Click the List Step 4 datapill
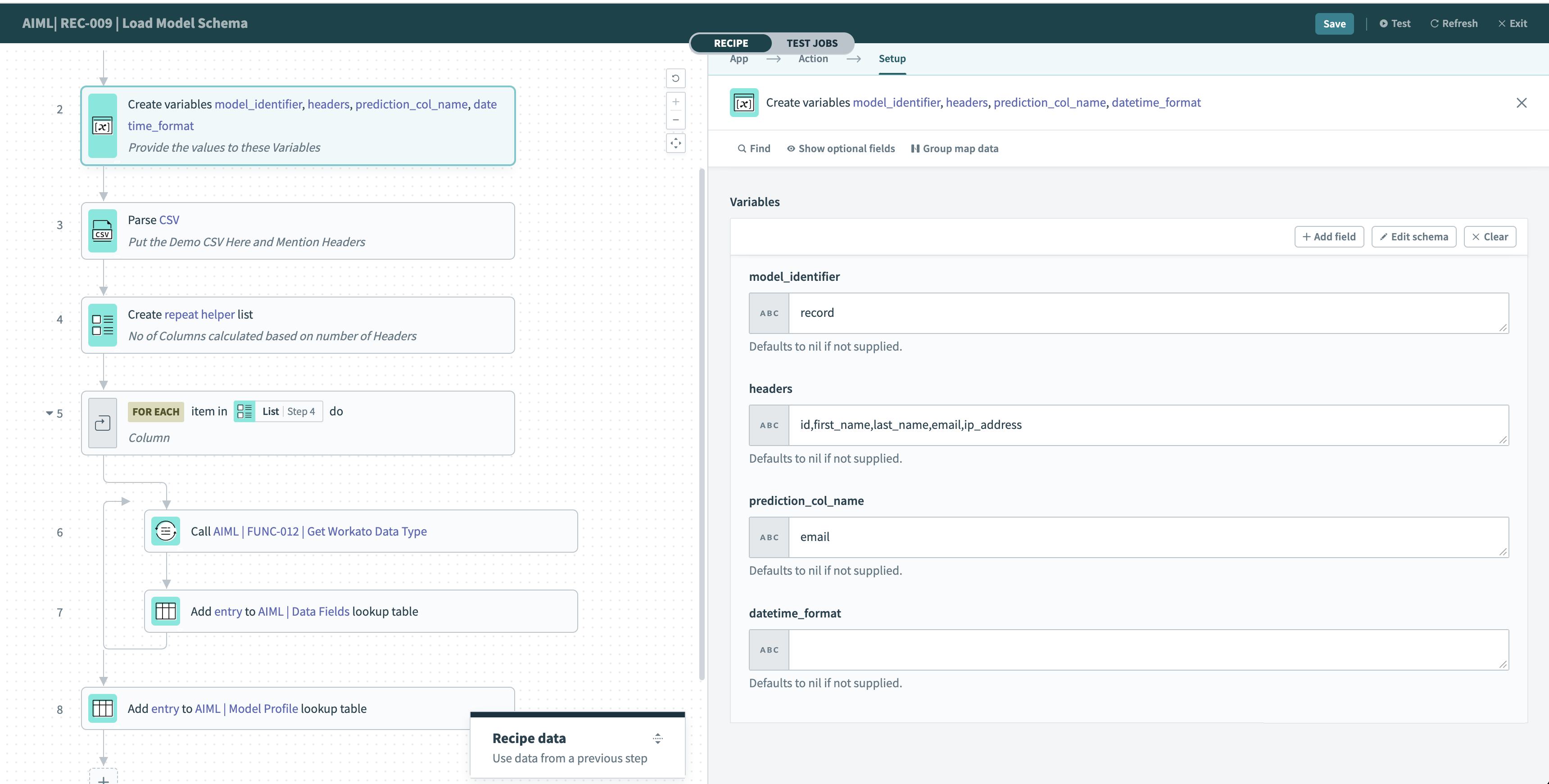The image size is (1549, 784). click(x=278, y=411)
